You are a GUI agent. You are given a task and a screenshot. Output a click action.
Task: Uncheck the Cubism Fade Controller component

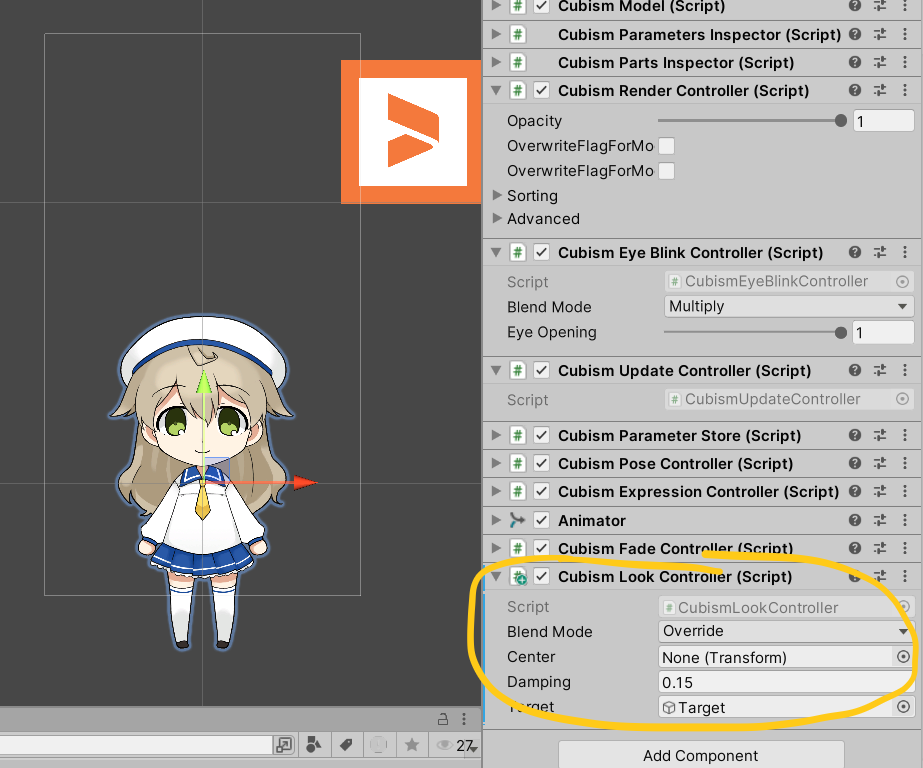[542, 548]
